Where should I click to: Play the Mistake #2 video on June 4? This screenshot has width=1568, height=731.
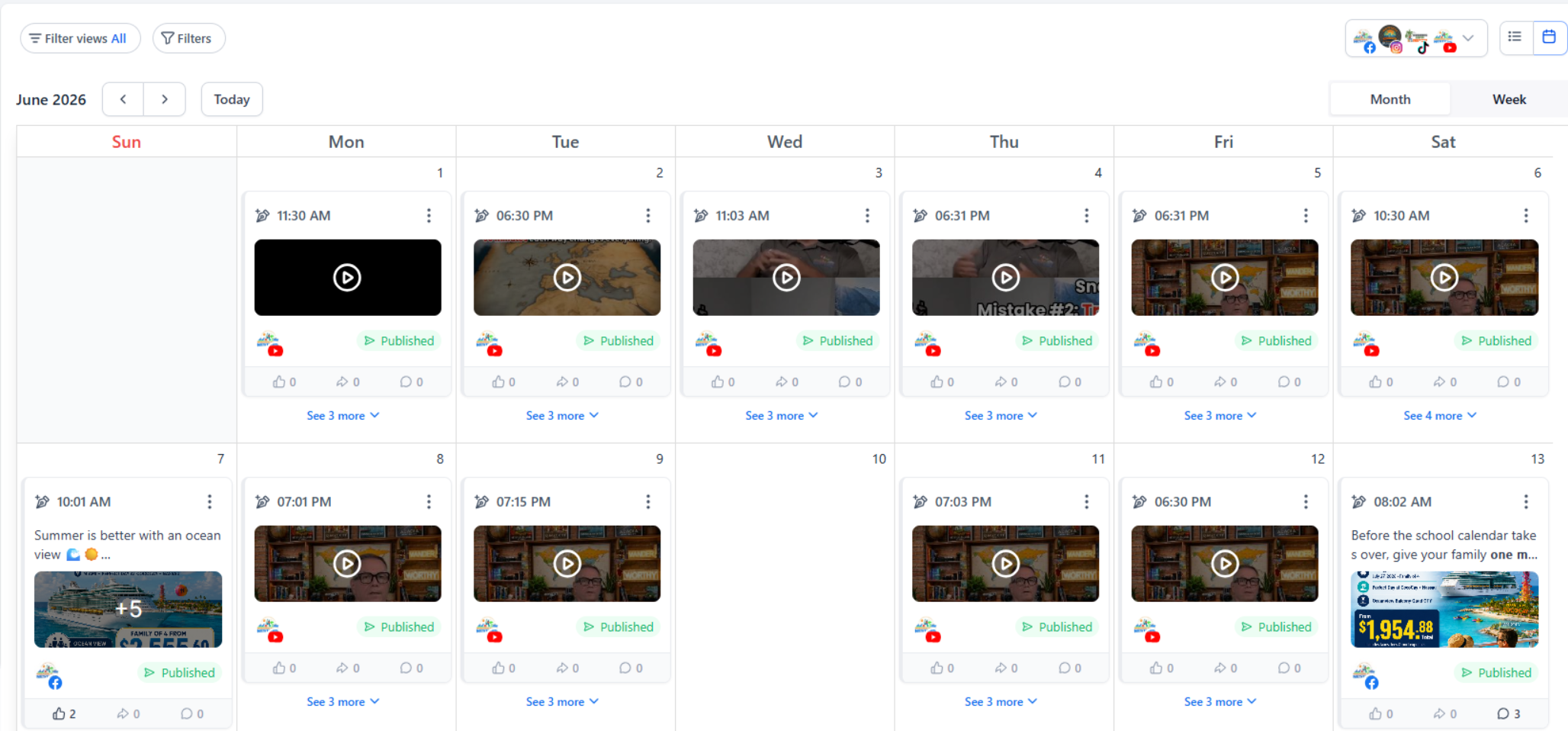pyautogui.click(x=1005, y=278)
